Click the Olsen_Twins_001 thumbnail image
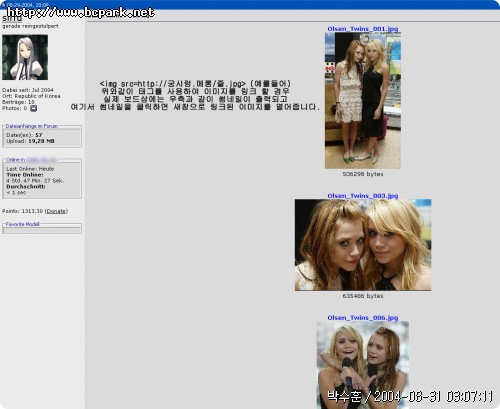500x409 pixels. point(363,100)
